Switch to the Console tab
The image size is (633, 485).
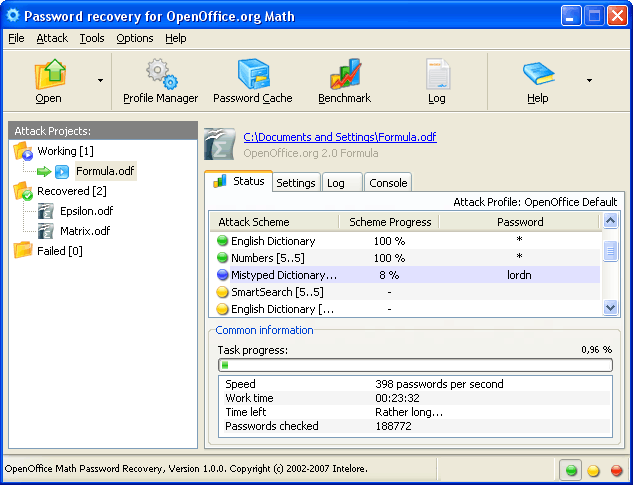tap(388, 183)
